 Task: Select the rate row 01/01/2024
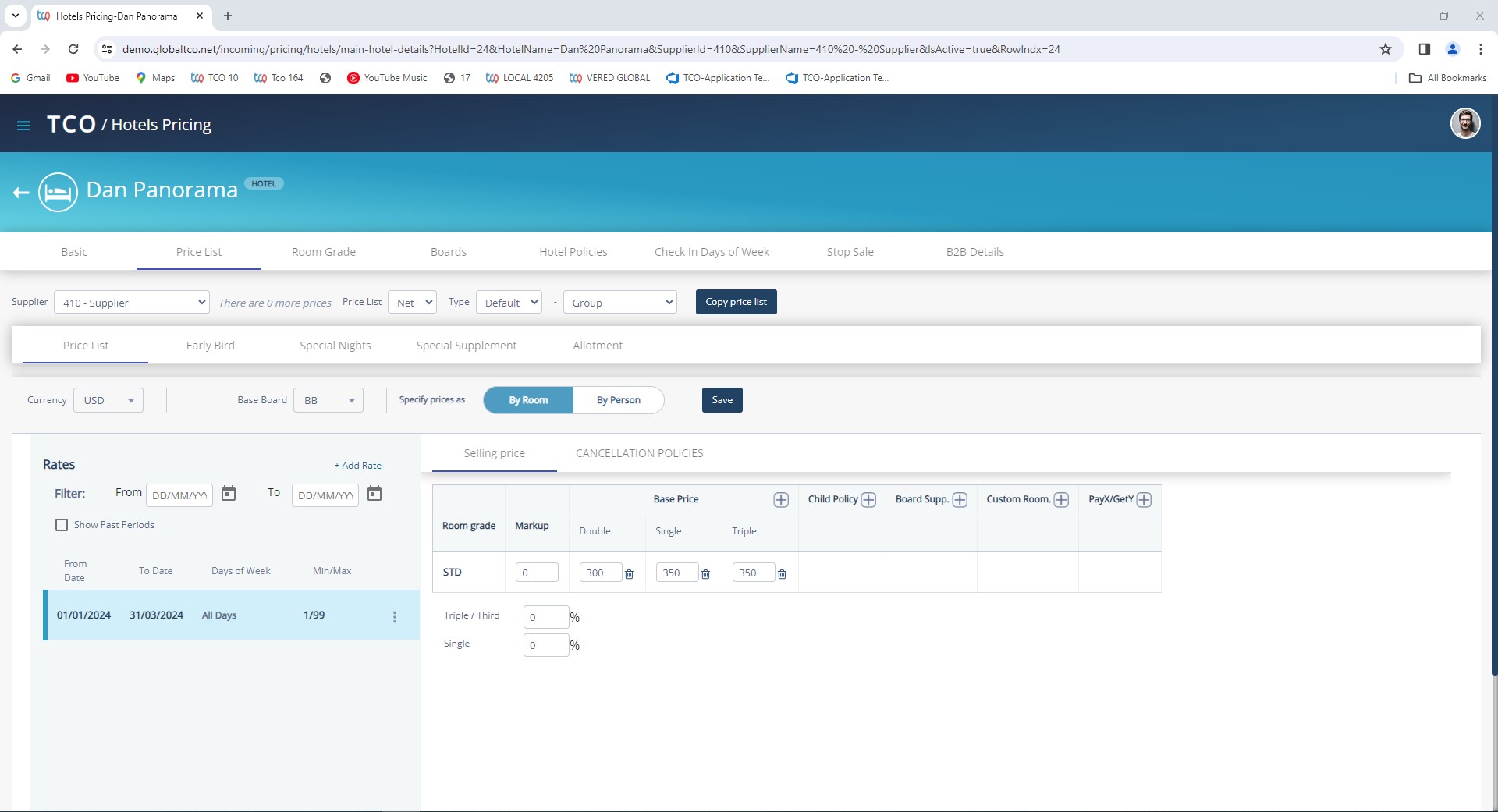232,615
